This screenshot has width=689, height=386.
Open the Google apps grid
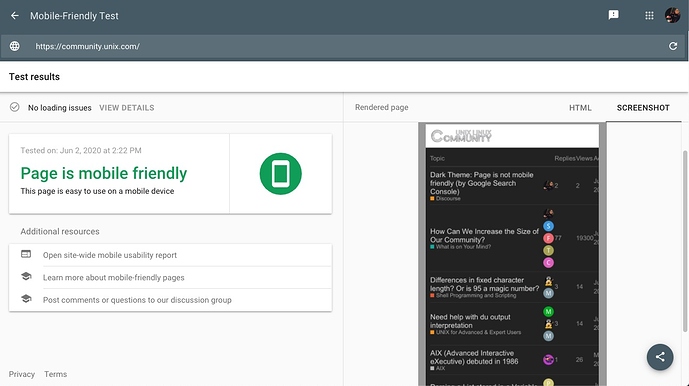[649, 16]
